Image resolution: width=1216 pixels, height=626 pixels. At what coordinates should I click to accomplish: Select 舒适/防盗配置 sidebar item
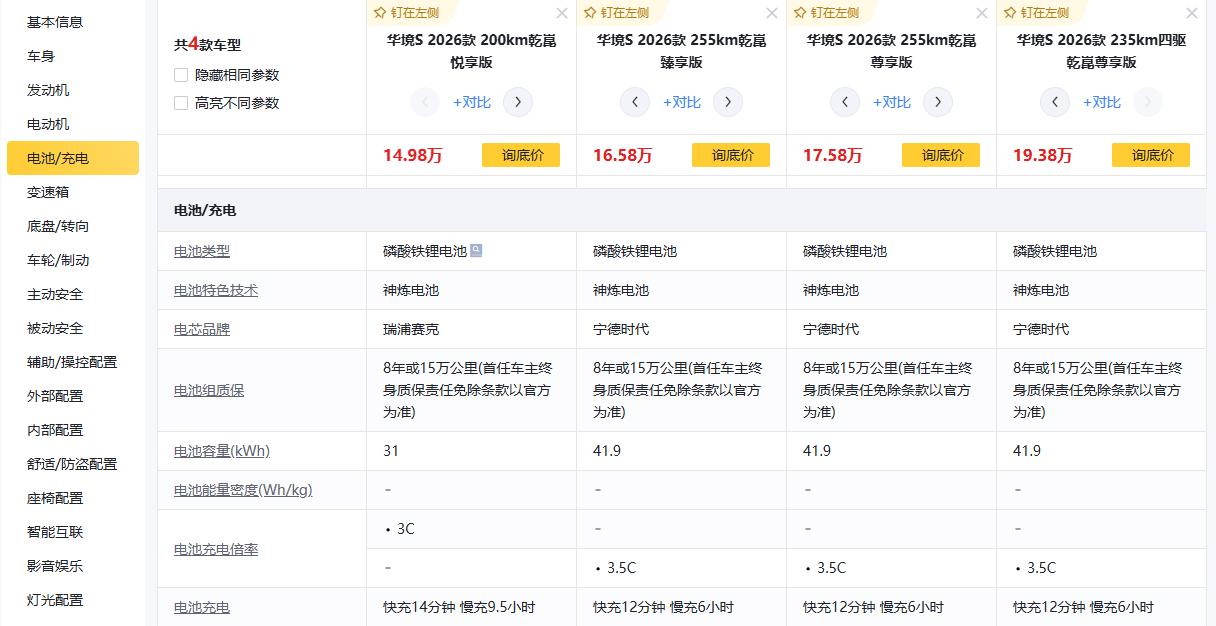[x=73, y=464]
